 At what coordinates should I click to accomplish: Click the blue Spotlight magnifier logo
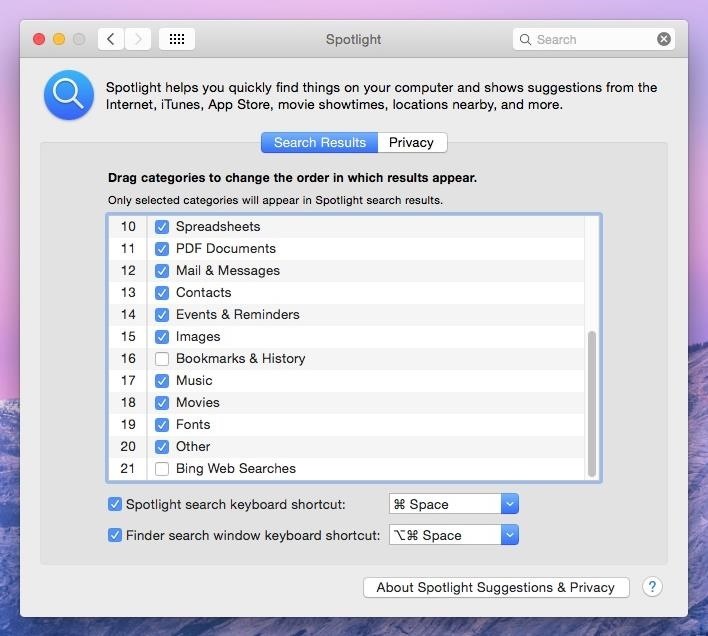tap(69, 95)
